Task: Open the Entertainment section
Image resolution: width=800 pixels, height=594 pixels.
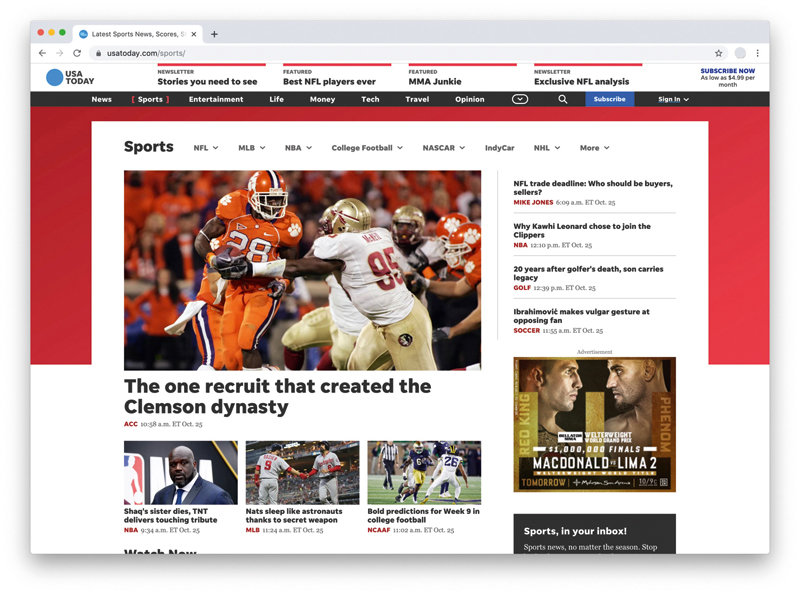Action: click(x=216, y=99)
